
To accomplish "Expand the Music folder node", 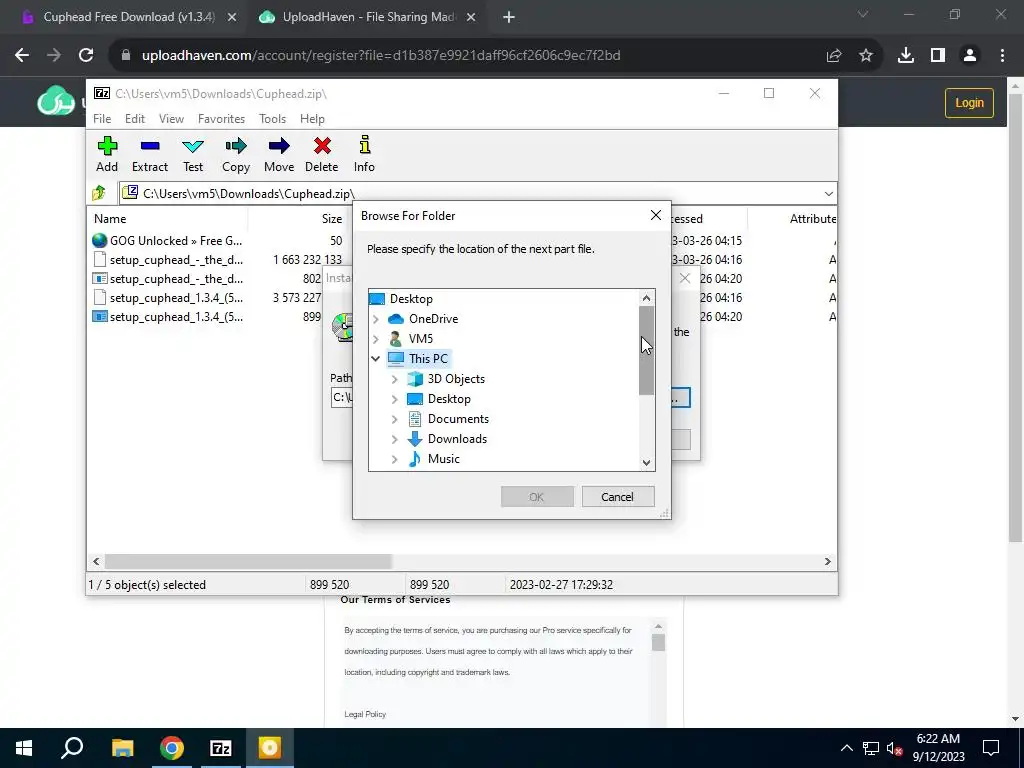I will coord(394,459).
